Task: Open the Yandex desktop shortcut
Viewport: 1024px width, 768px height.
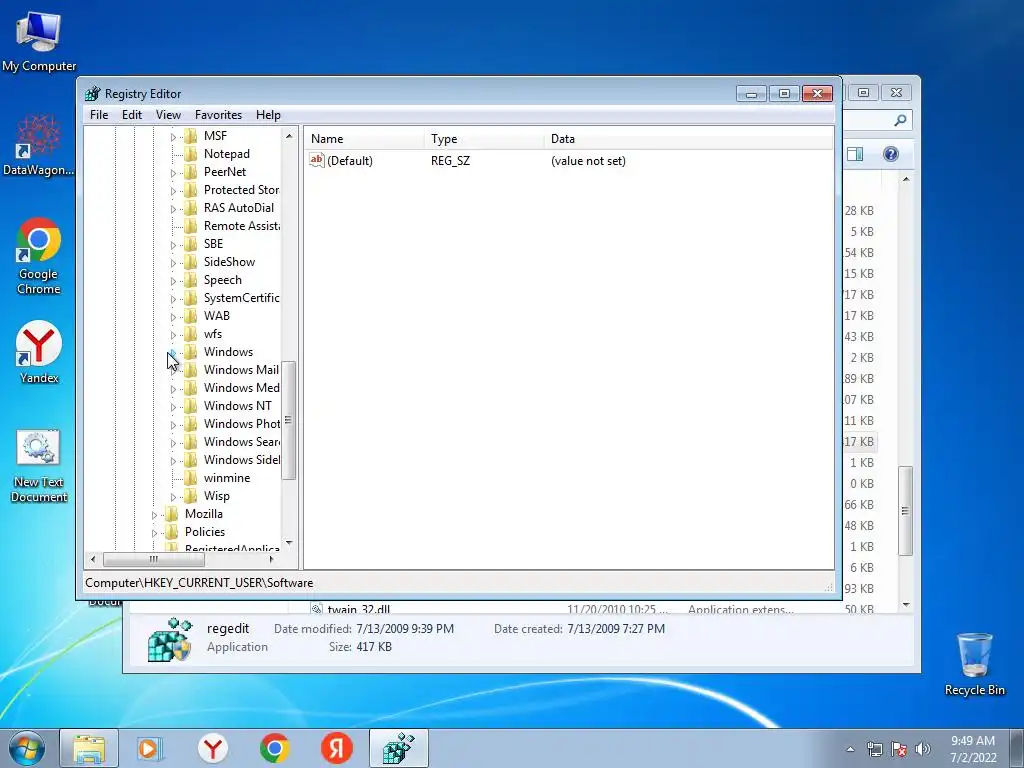Action: point(39,351)
